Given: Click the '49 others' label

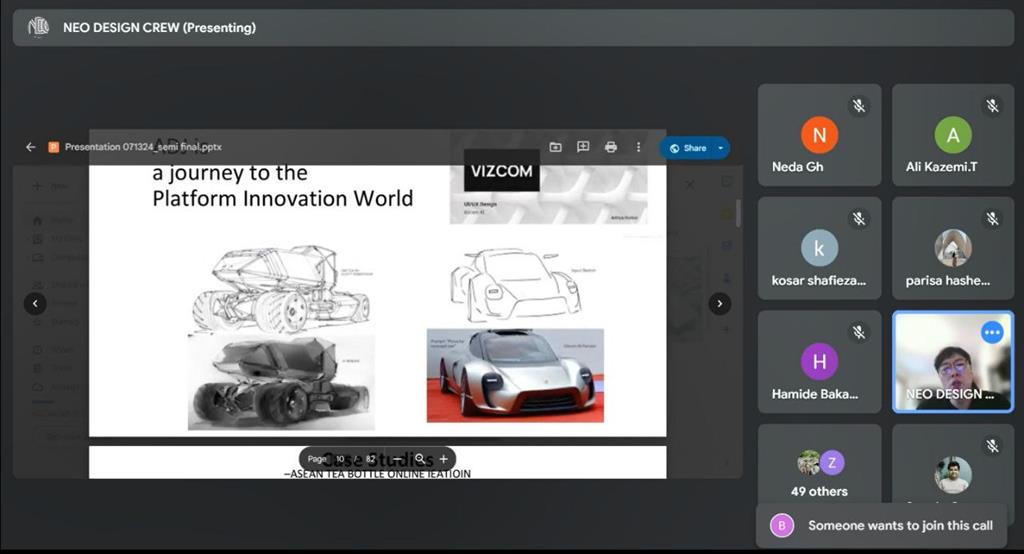Looking at the screenshot, I should (x=819, y=491).
